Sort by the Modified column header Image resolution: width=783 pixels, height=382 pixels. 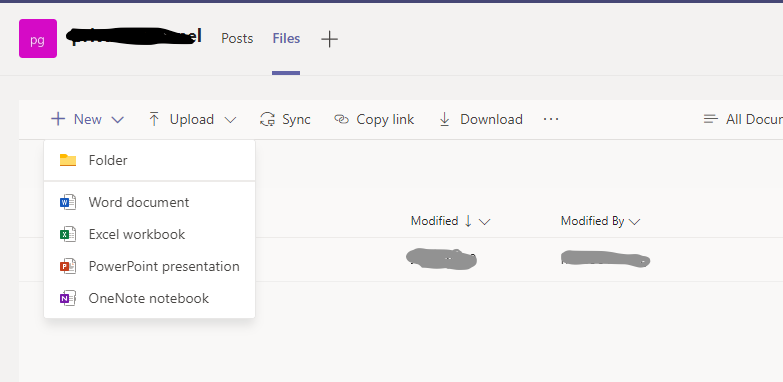click(x=434, y=221)
